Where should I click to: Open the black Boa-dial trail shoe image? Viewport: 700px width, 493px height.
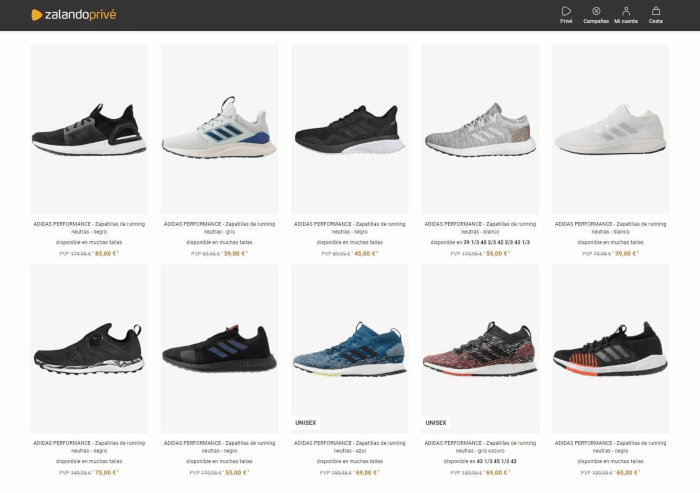[x=89, y=349]
